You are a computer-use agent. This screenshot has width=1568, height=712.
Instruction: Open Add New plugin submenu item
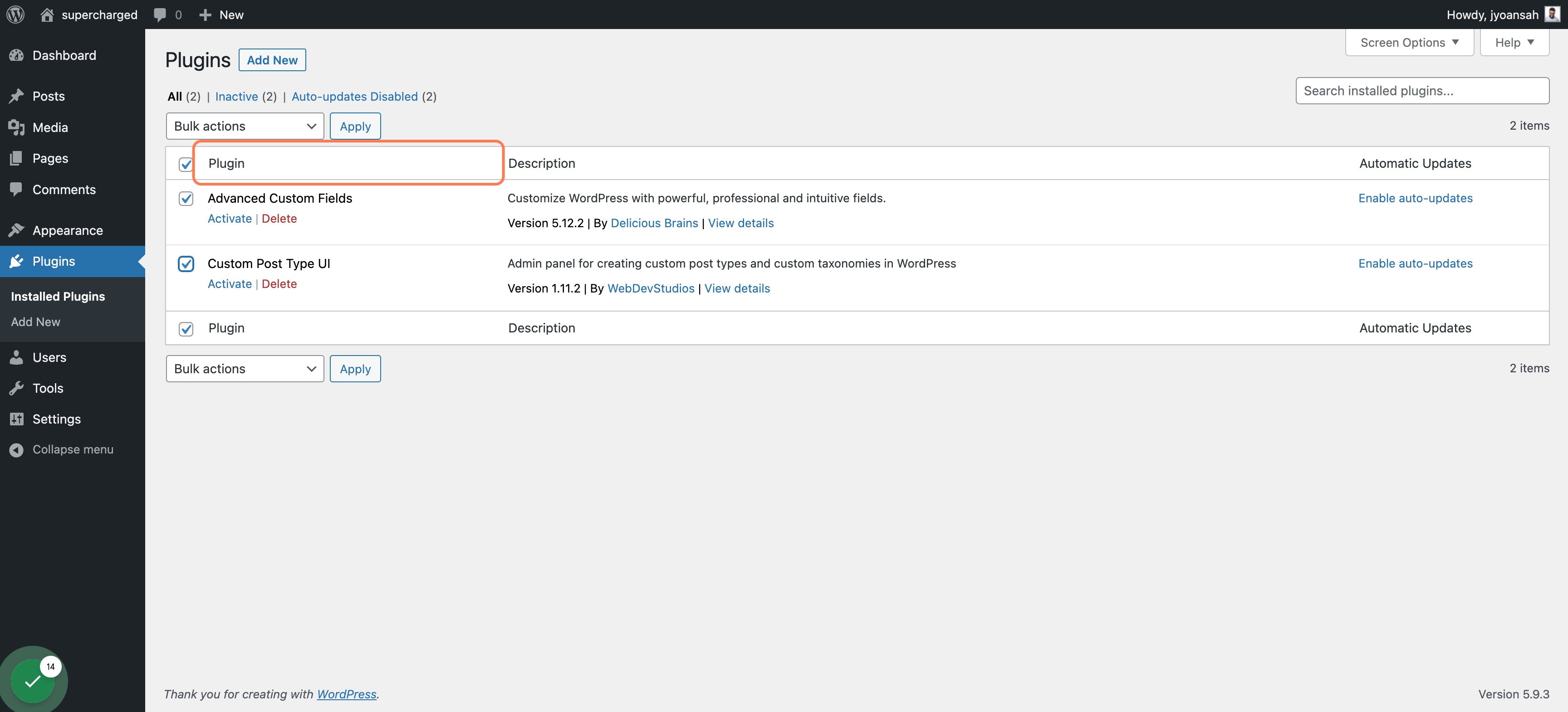pos(35,322)
